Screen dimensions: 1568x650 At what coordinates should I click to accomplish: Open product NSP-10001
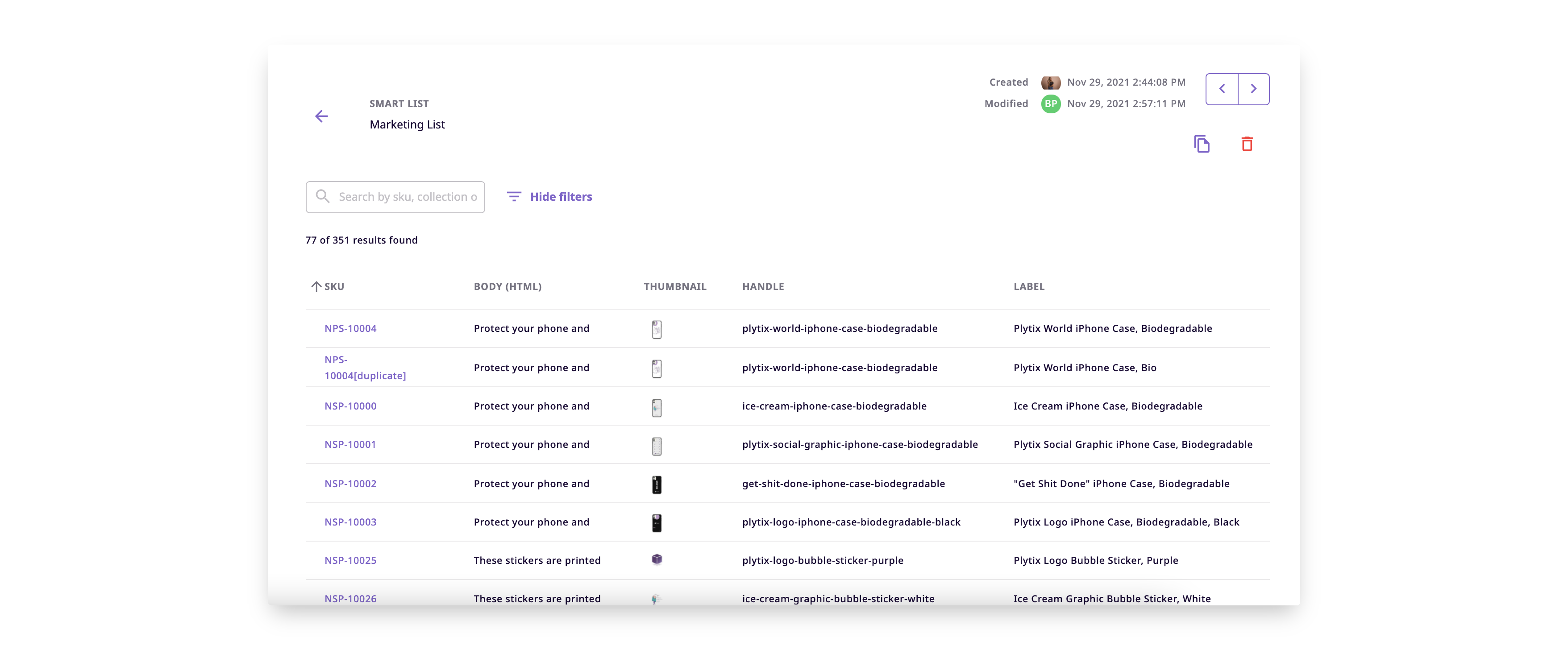350,444
